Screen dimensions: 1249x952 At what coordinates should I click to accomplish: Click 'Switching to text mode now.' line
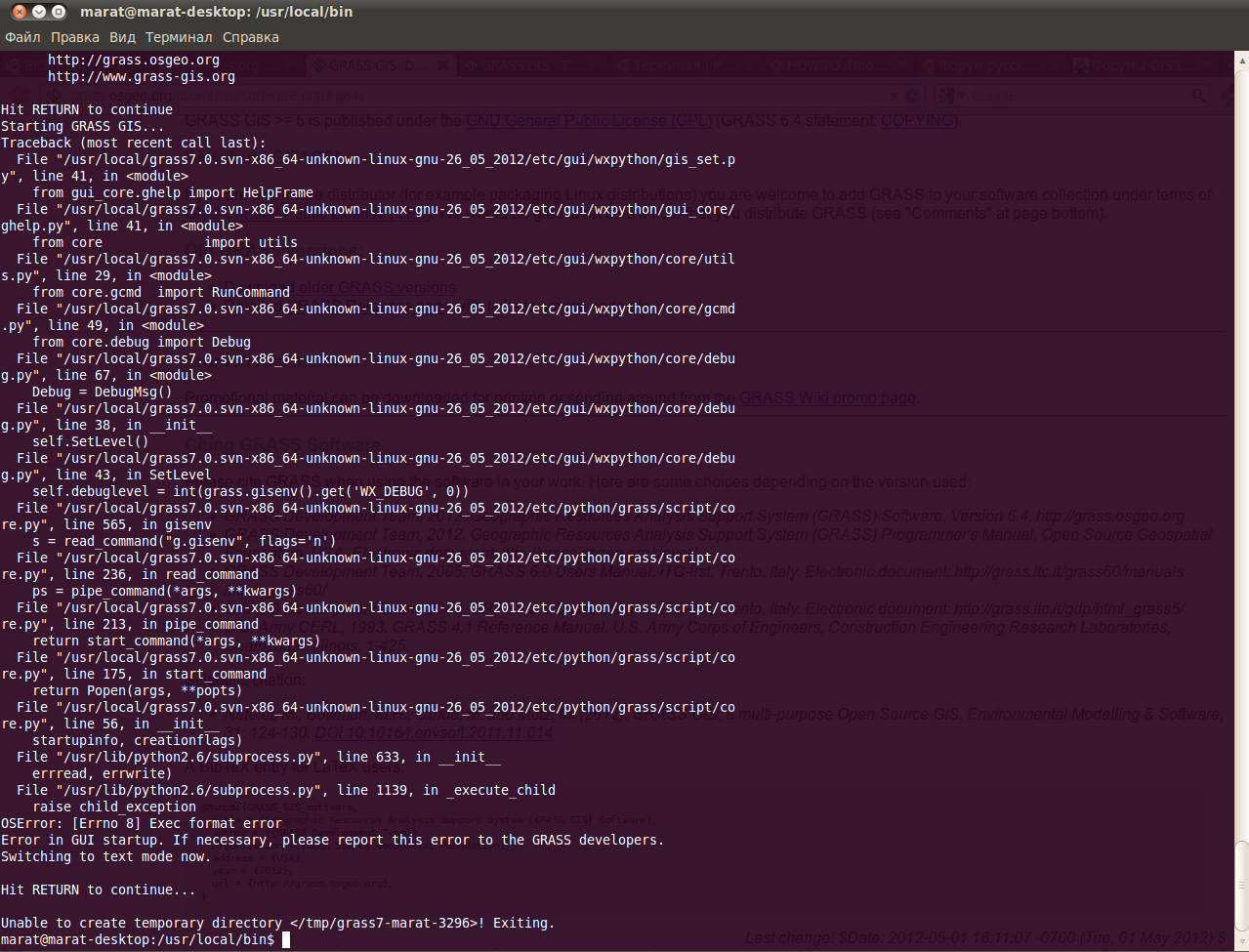105,856
